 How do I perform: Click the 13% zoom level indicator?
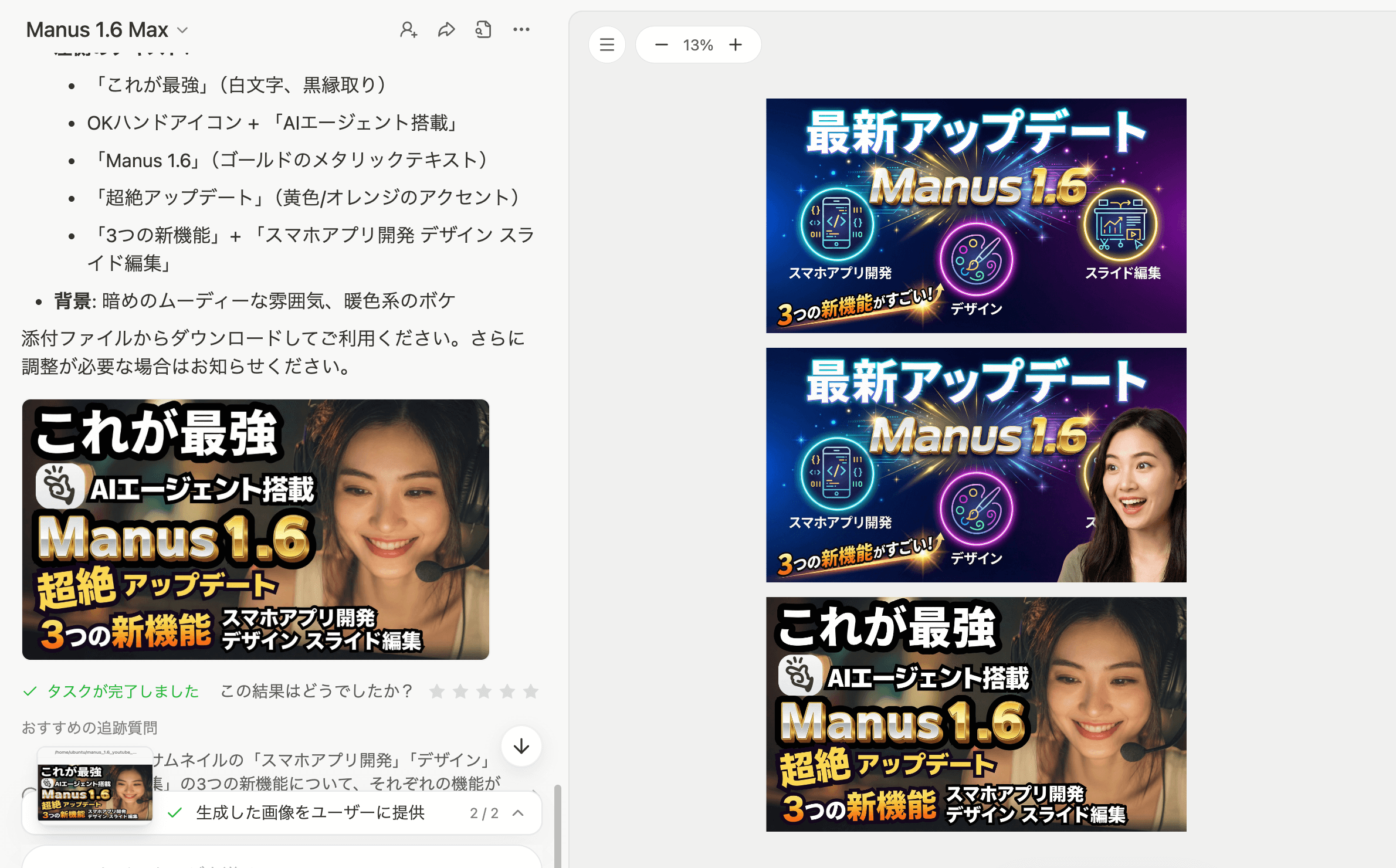coord(697,45)
